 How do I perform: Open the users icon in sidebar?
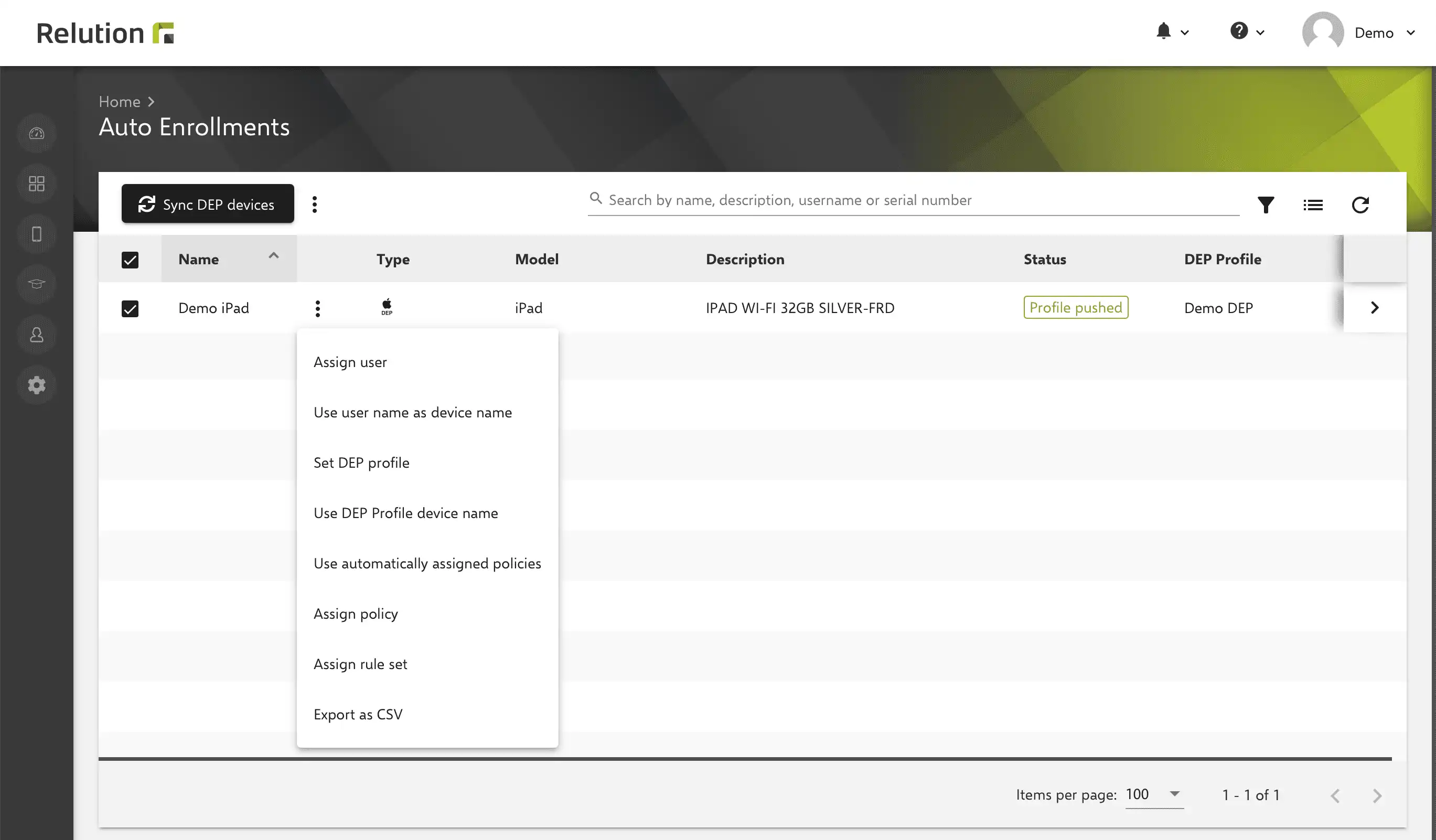[37, 335]
